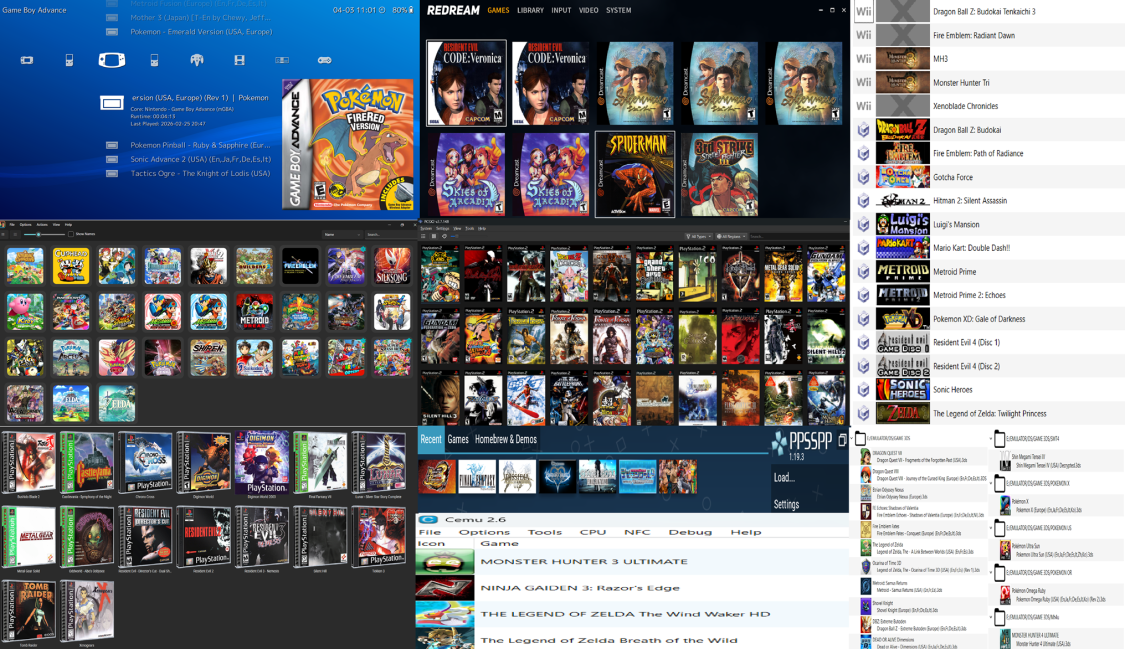The image size is (1125, 649).
Task: Click the Wii icon beside Monster Hunter Tri
Action: [864, 82]
